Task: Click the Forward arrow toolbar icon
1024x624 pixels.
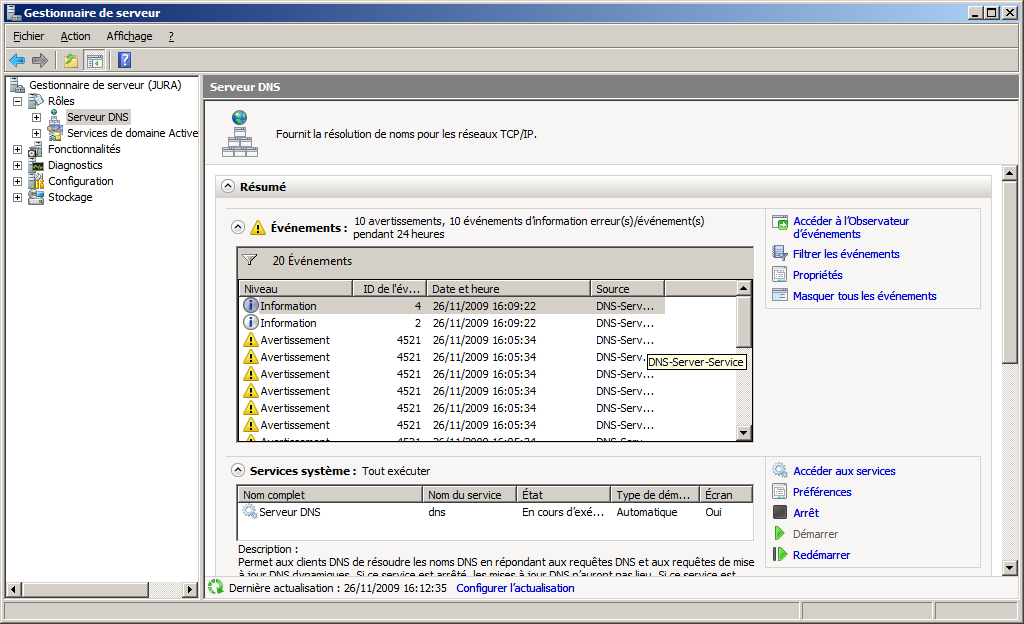Action: click(x=40, y=60)
